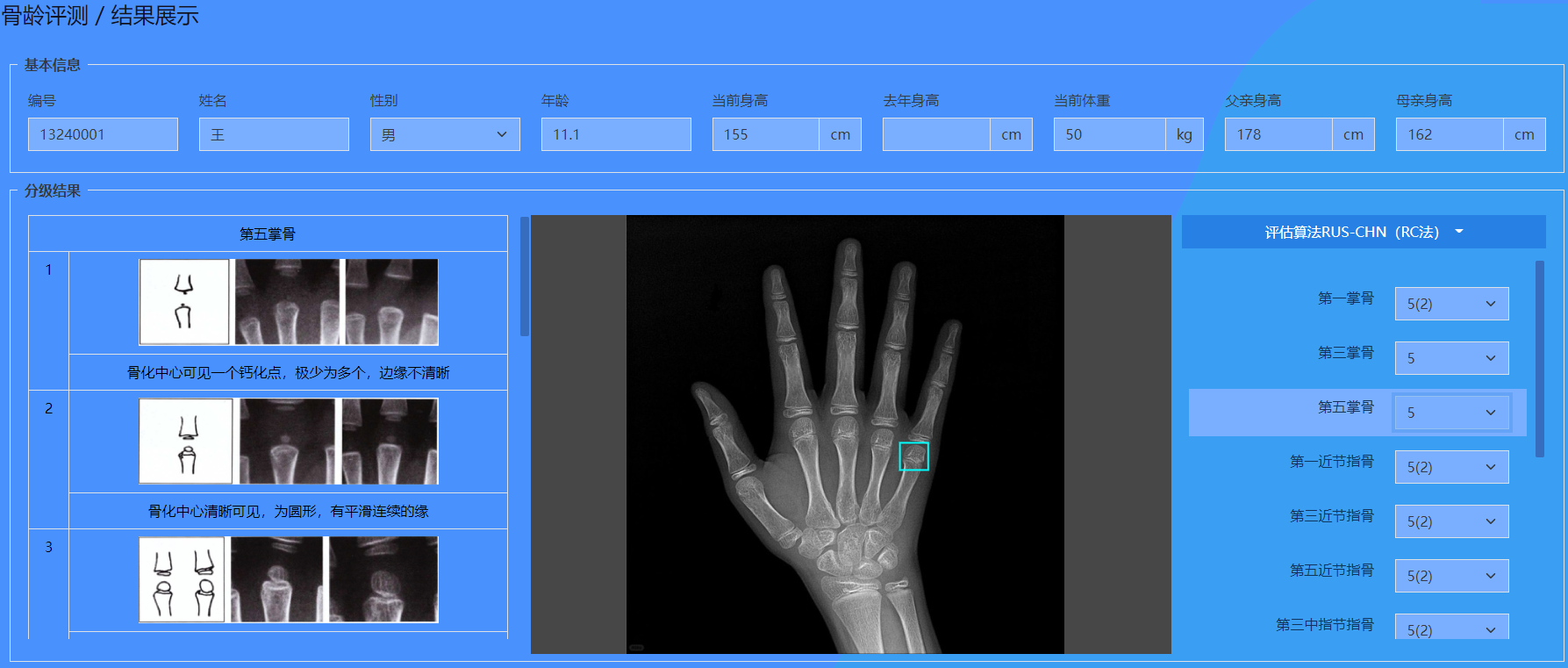Viewport: 1568px width, 668px height.
Task: Open the 第一近节指骨 grade dropdown
Action: 1451,467
